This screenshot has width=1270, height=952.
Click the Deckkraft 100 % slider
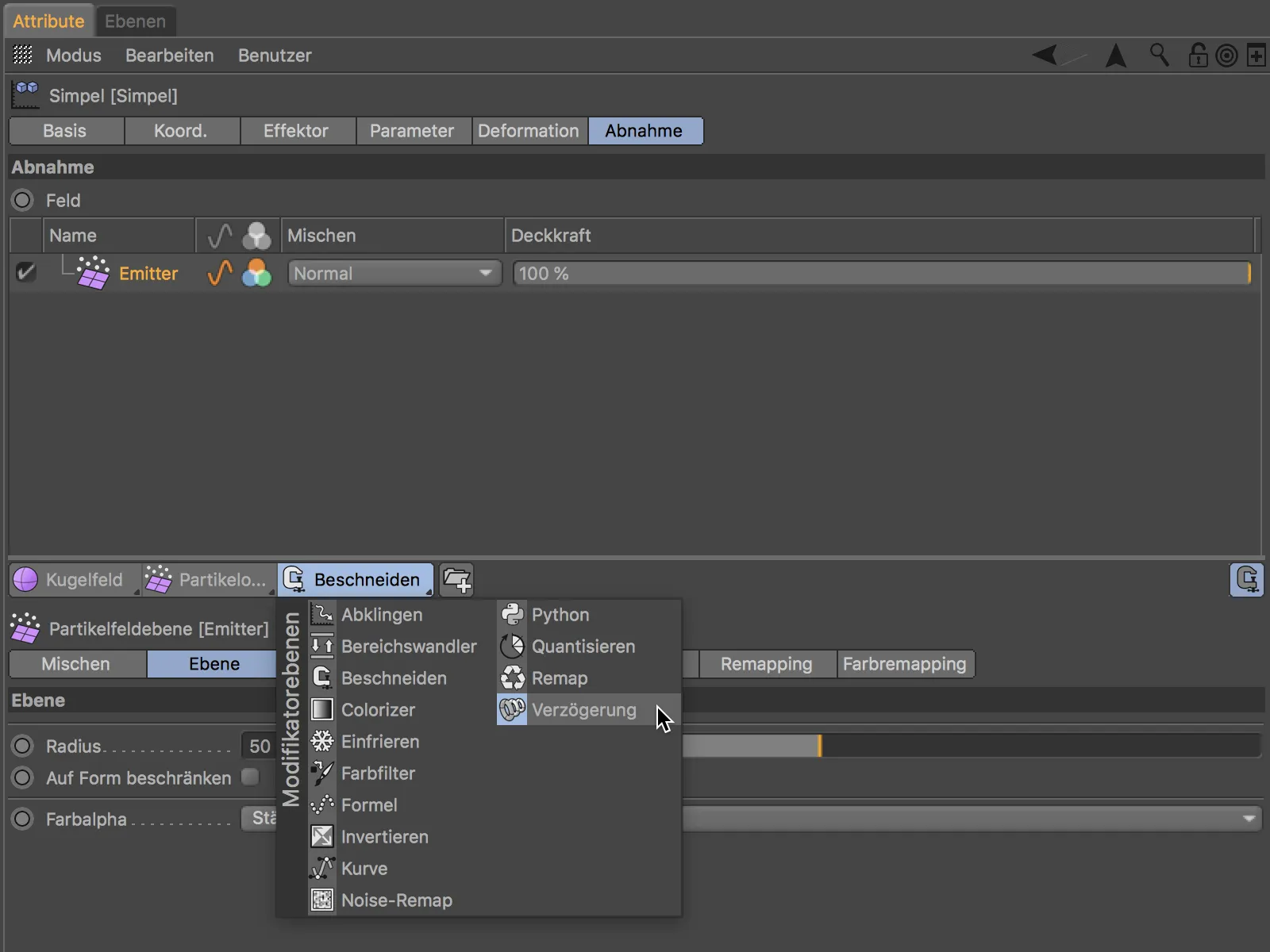pos(882,273)
